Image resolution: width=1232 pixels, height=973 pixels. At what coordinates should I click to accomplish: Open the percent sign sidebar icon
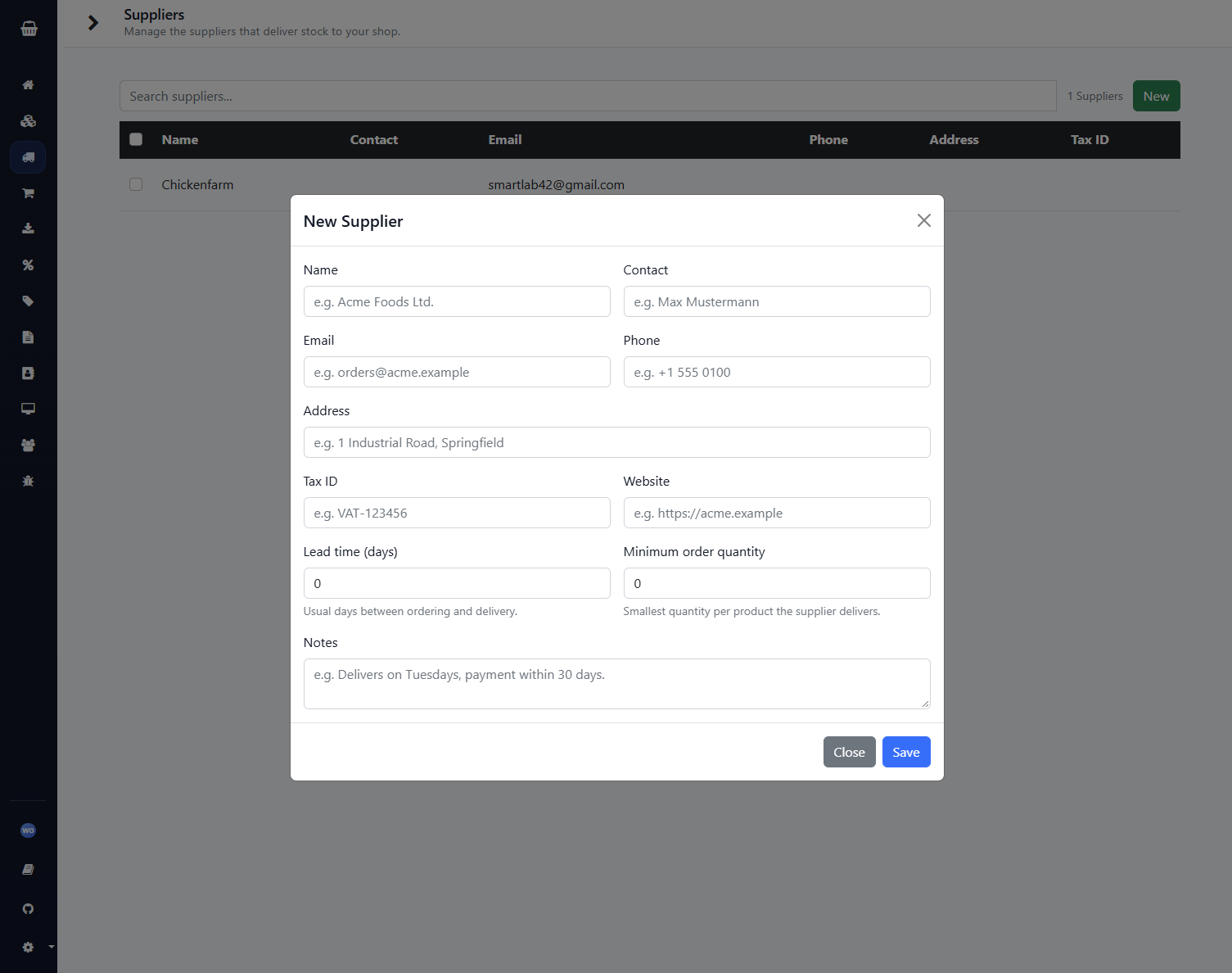pos(28,265)
